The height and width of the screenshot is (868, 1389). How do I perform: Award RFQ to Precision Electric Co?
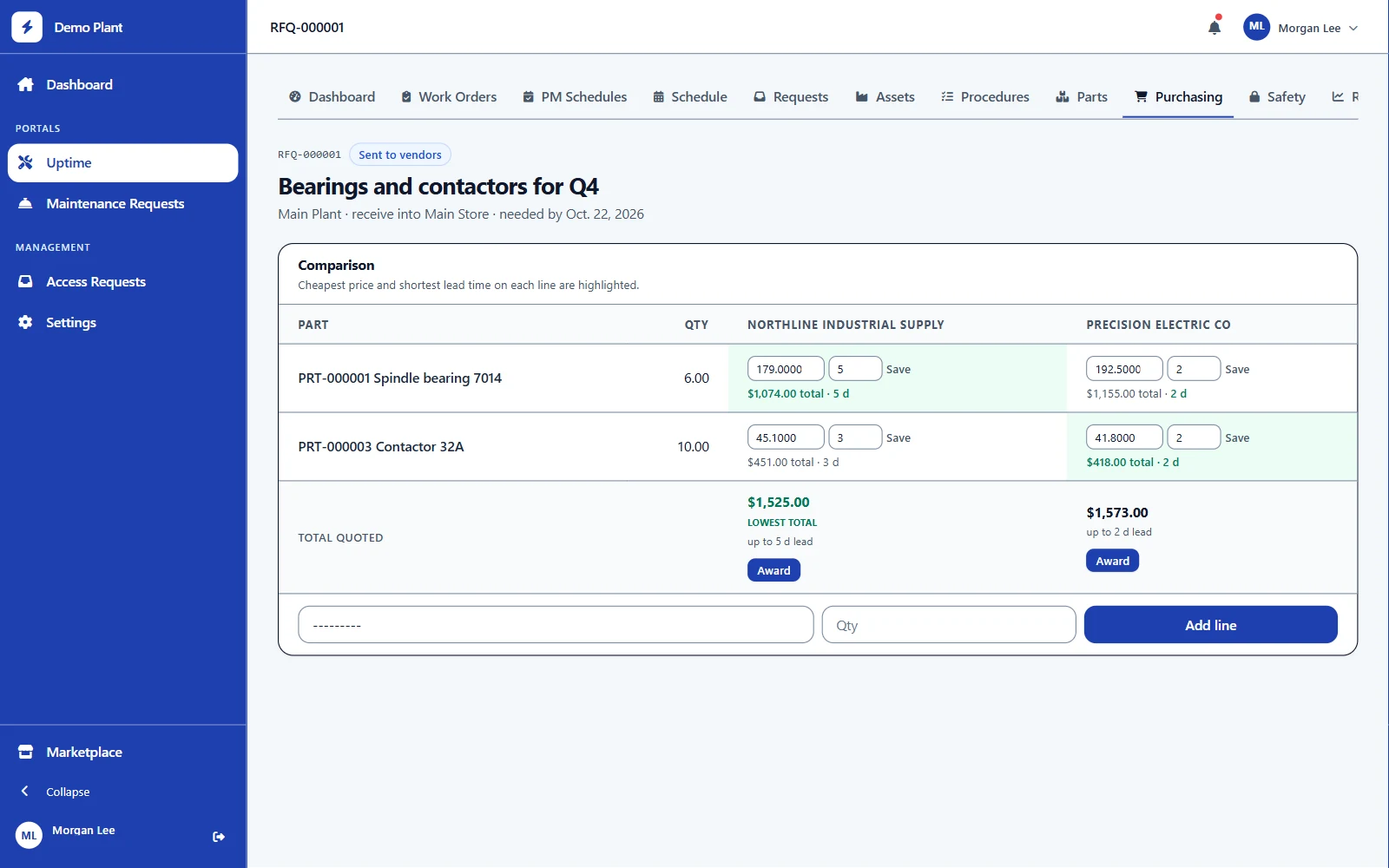pos(1112,561)
